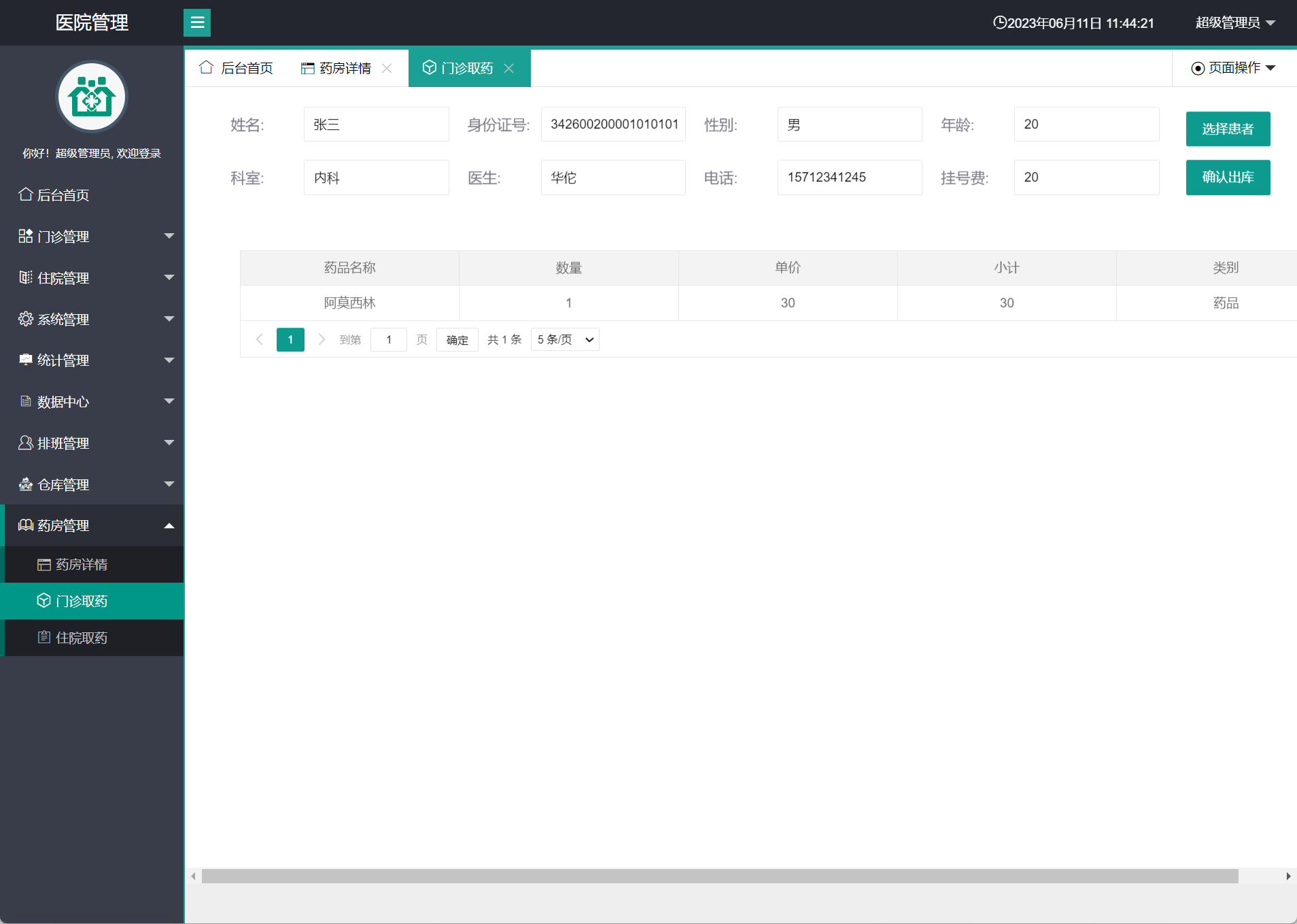The height and width of the screenshot is (924, 1297).
Task: Click the 统计管理 chart icon
Action: tap(26, 360)
